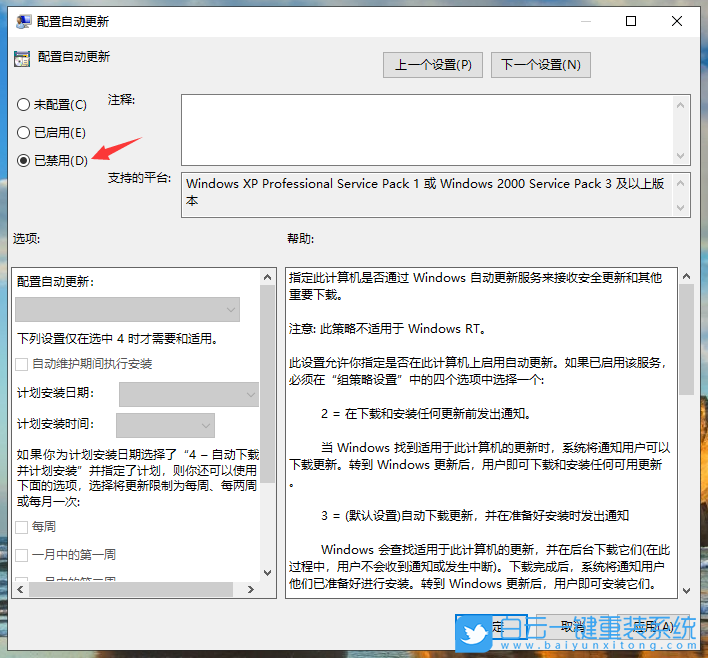The height and width of the screenshot is (658, 708).
Task: Click the supported platform text 'Windows XP Professional'
Action: 259,184
